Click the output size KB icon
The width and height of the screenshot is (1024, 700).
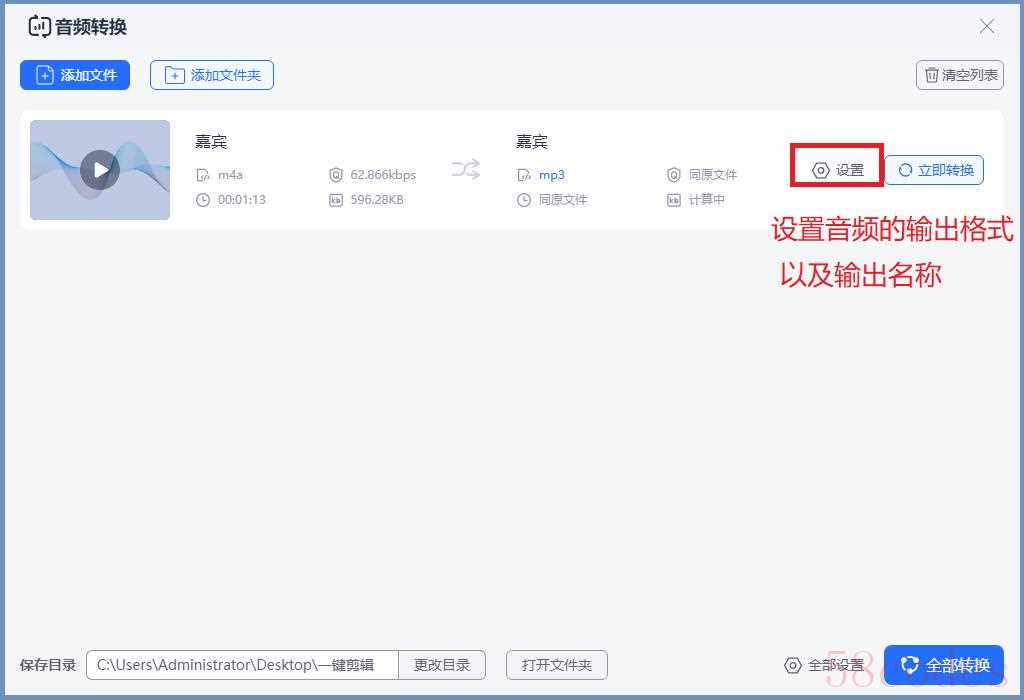point(674,200)
